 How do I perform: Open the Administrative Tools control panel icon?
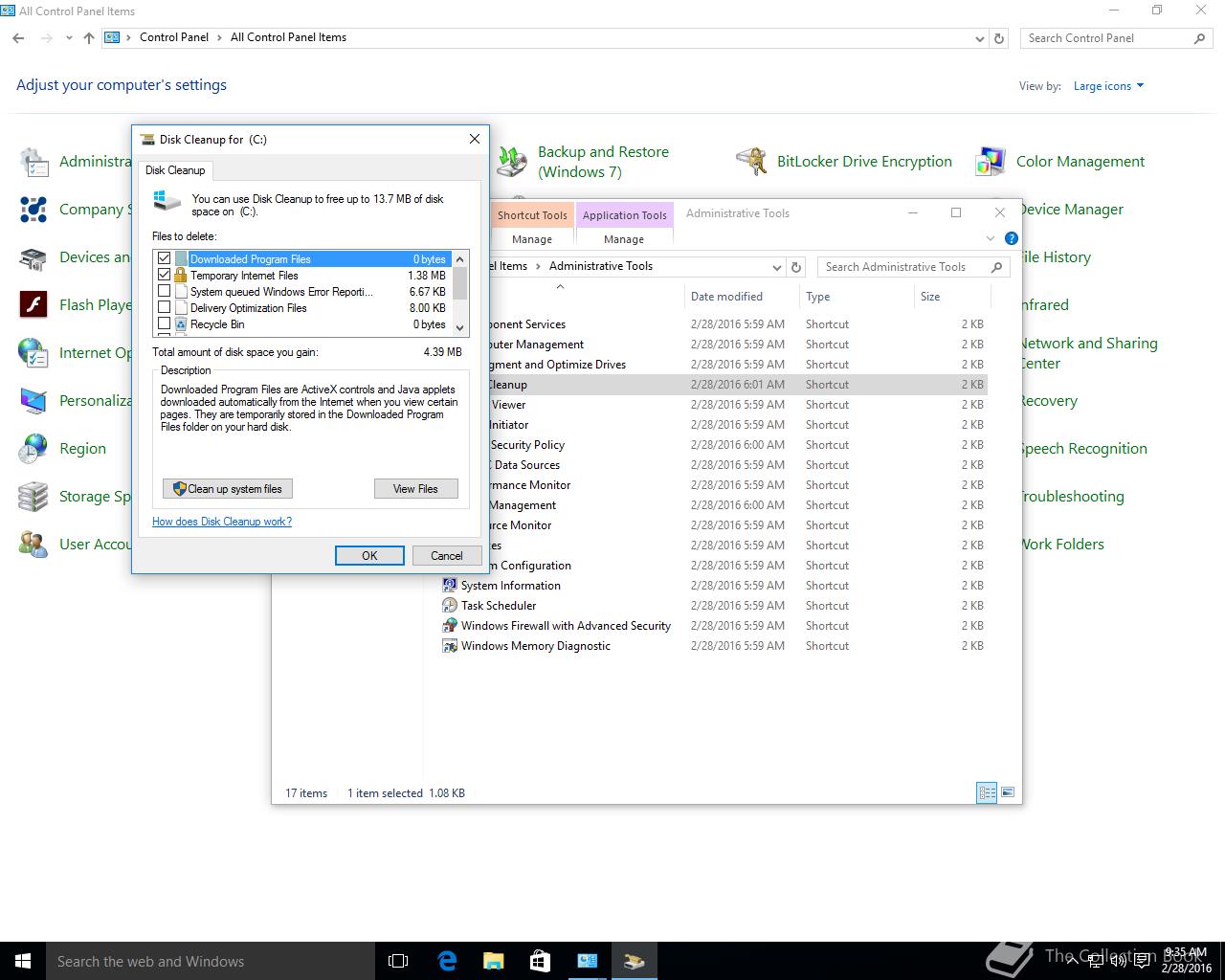tap(34, 162)
